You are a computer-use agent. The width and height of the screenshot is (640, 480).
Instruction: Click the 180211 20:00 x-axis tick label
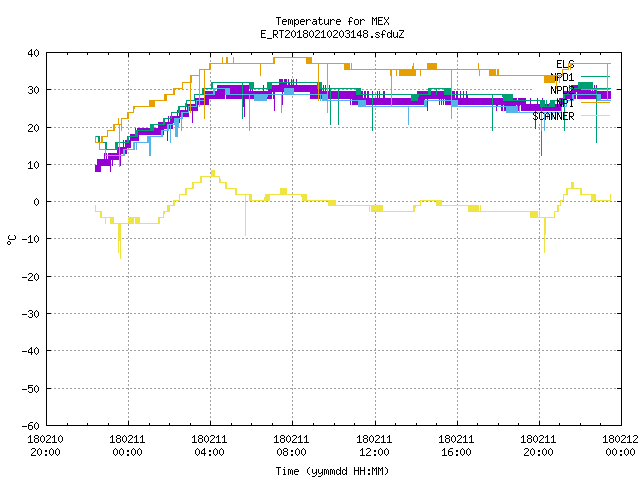[x=538, y=446]
